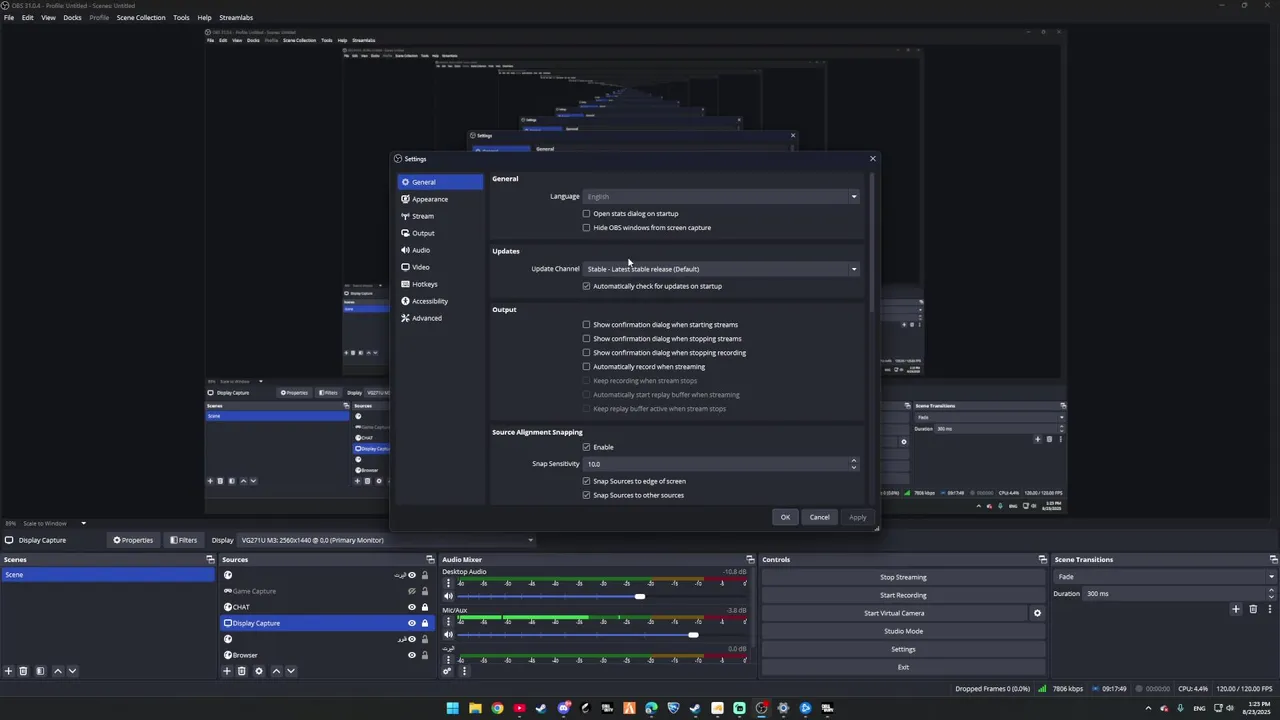Select the Hotkeys settings tab

tap(440, 284)
